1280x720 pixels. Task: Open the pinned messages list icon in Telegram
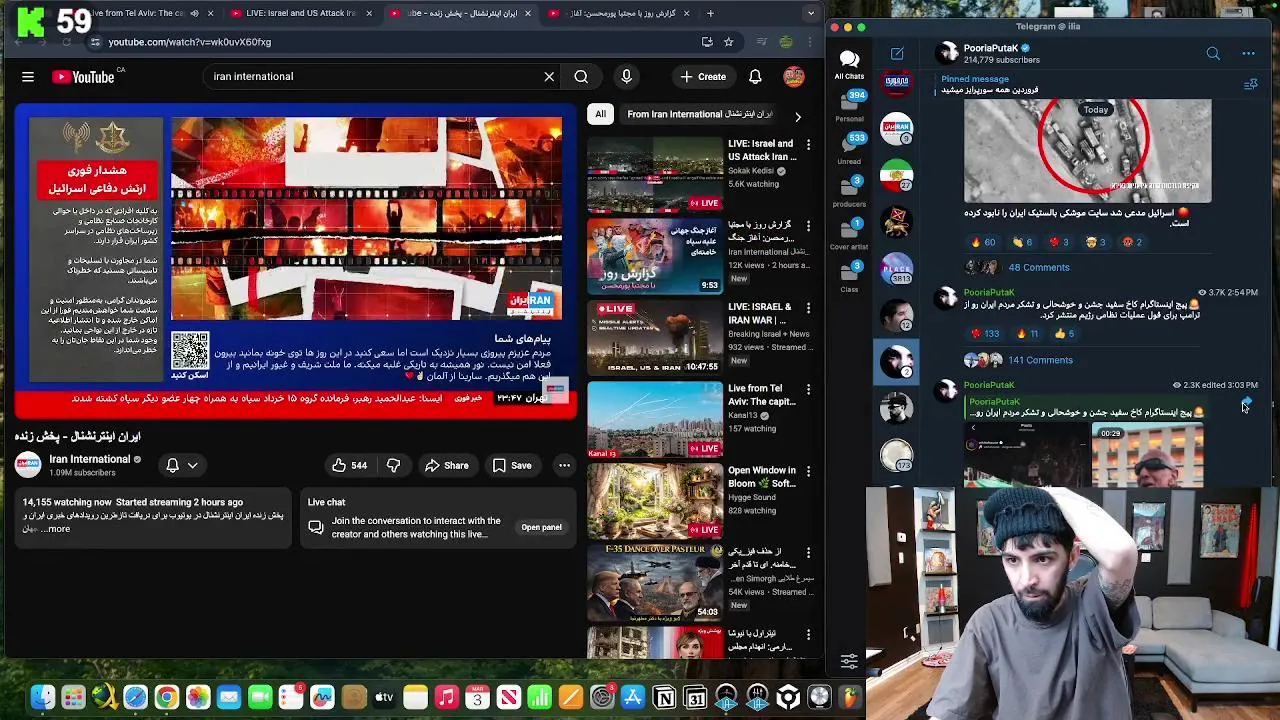pyautogui.click(x=1250, y=84)
